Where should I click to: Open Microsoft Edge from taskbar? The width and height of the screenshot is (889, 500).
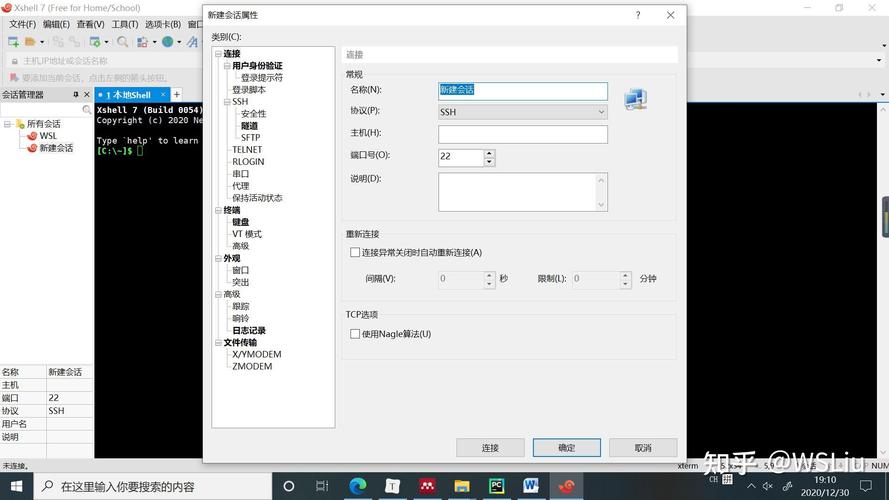pyautogui.click(x=358, y=486)
